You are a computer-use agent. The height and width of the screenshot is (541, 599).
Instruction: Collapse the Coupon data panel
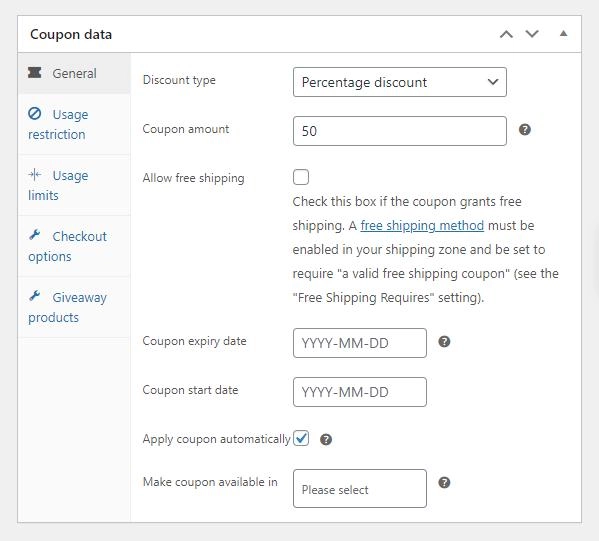coord(563,34)
